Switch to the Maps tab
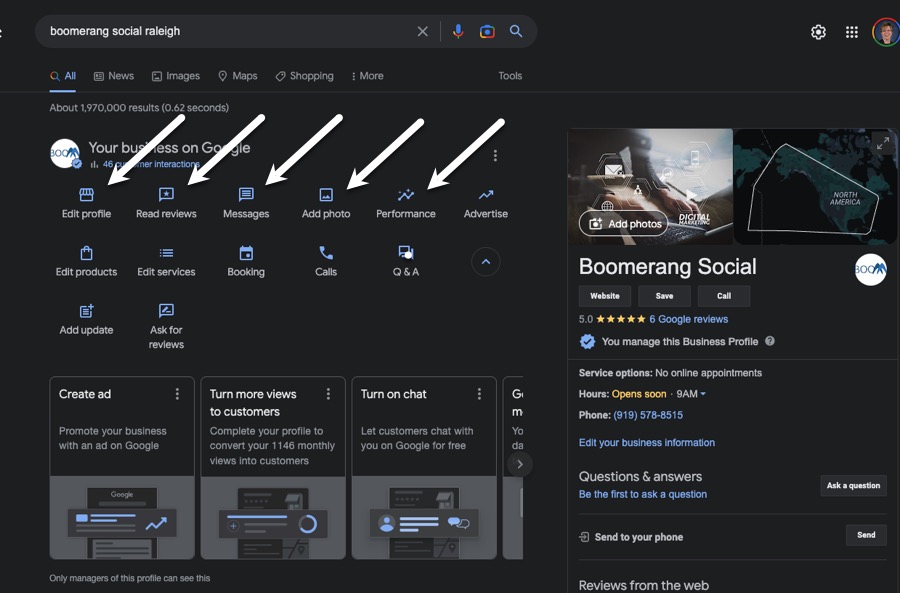Image resolution: width=900 pixels, height=593 pixels. tap(238, 76)
